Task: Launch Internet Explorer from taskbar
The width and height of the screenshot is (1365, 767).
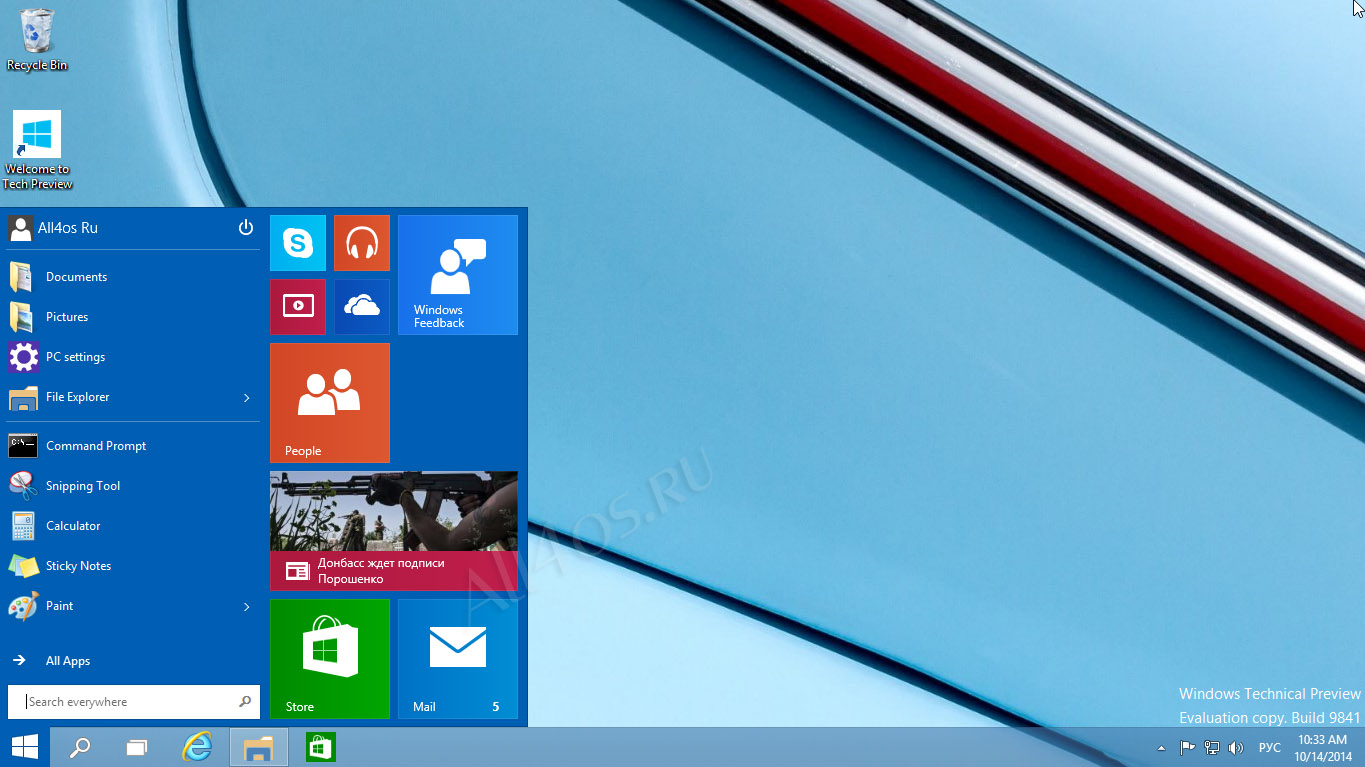Action: pyautogui.click(x=198, y=747)
